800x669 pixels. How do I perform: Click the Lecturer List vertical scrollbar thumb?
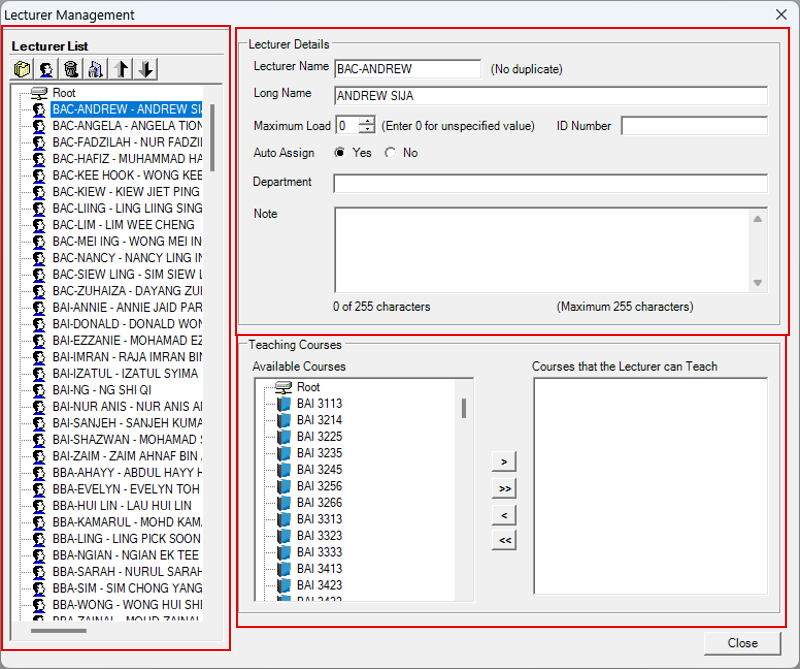212,138
